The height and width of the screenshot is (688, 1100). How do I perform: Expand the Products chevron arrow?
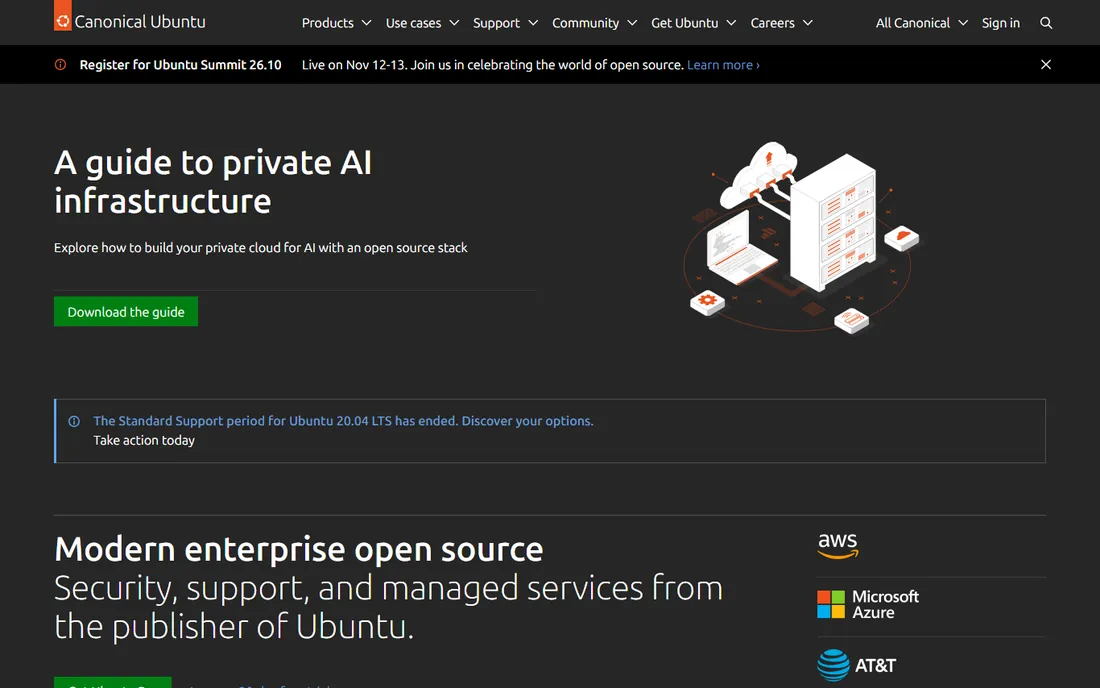point(366,23)
